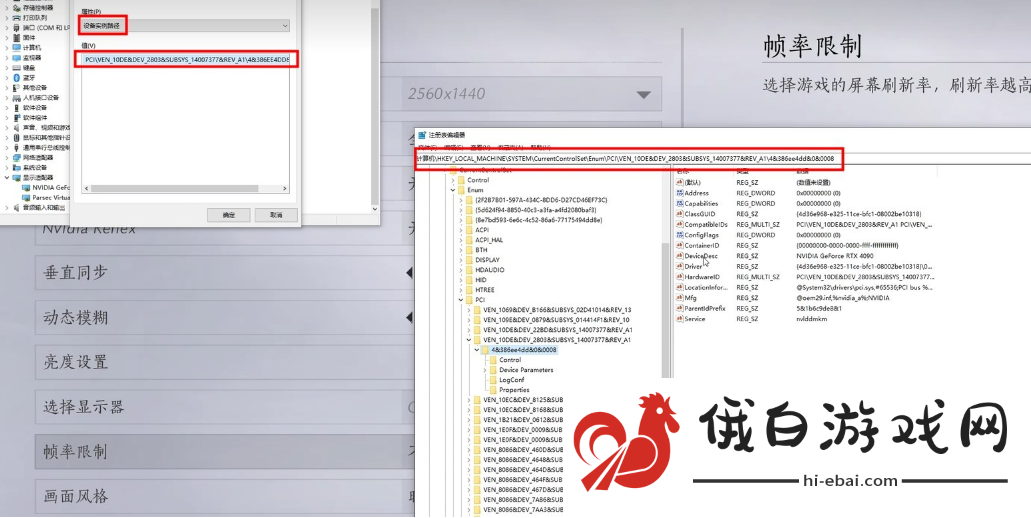The width and height of the screenshot is (1031, 518).
Task: Click the Properties folder icon
Action: [x=493, y=390]
